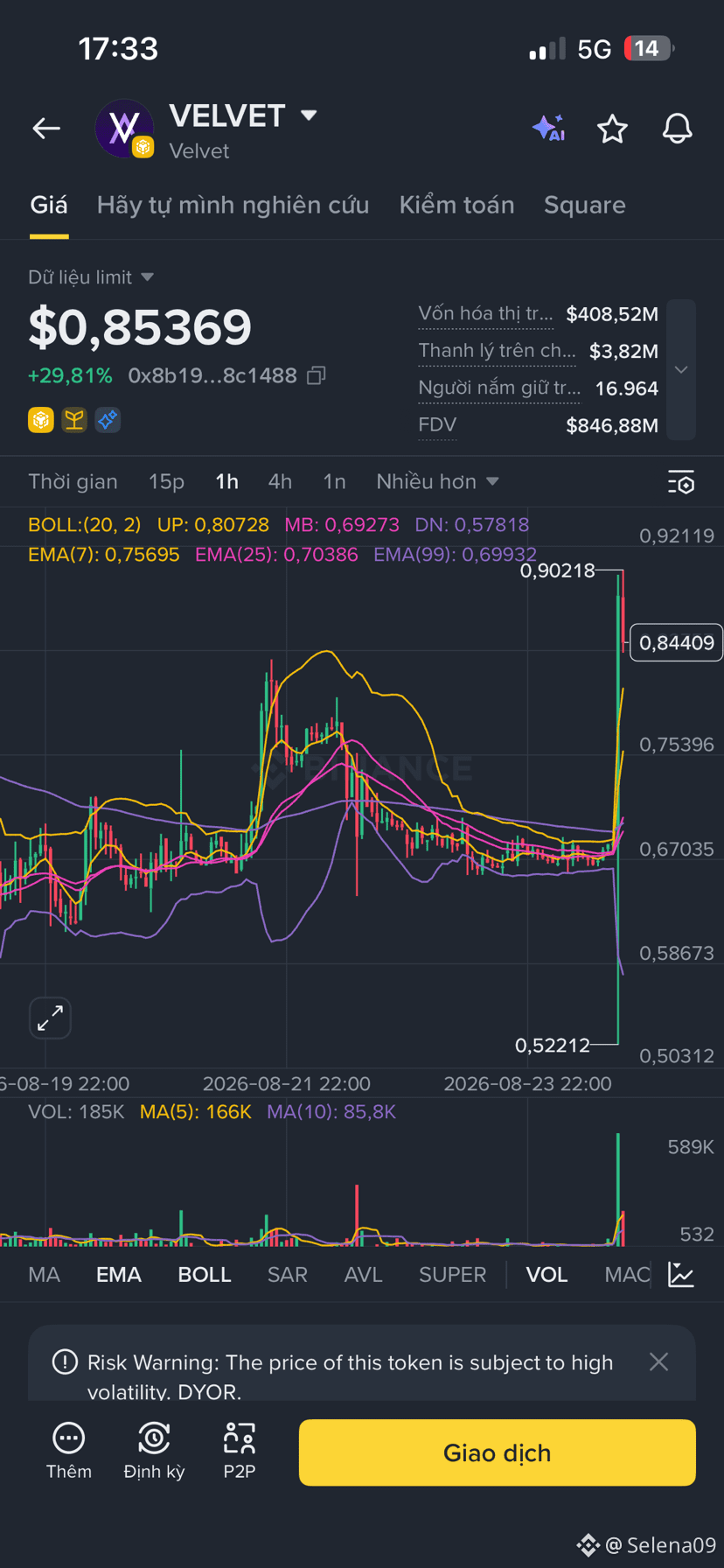The image size is (724, 1568).
Task: Open P2P trading
Action: pyautogui.click(x=240, y=1452)
